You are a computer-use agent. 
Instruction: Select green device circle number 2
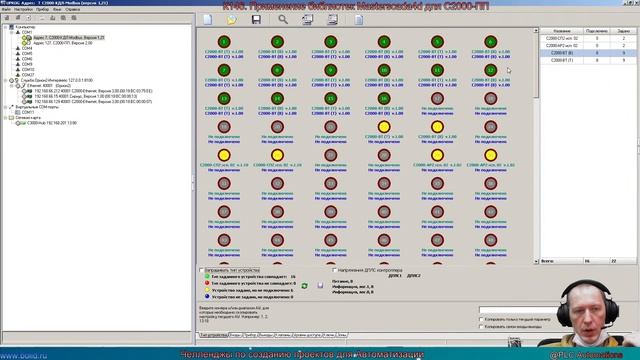pyautogui.click(x=277, y=42)
